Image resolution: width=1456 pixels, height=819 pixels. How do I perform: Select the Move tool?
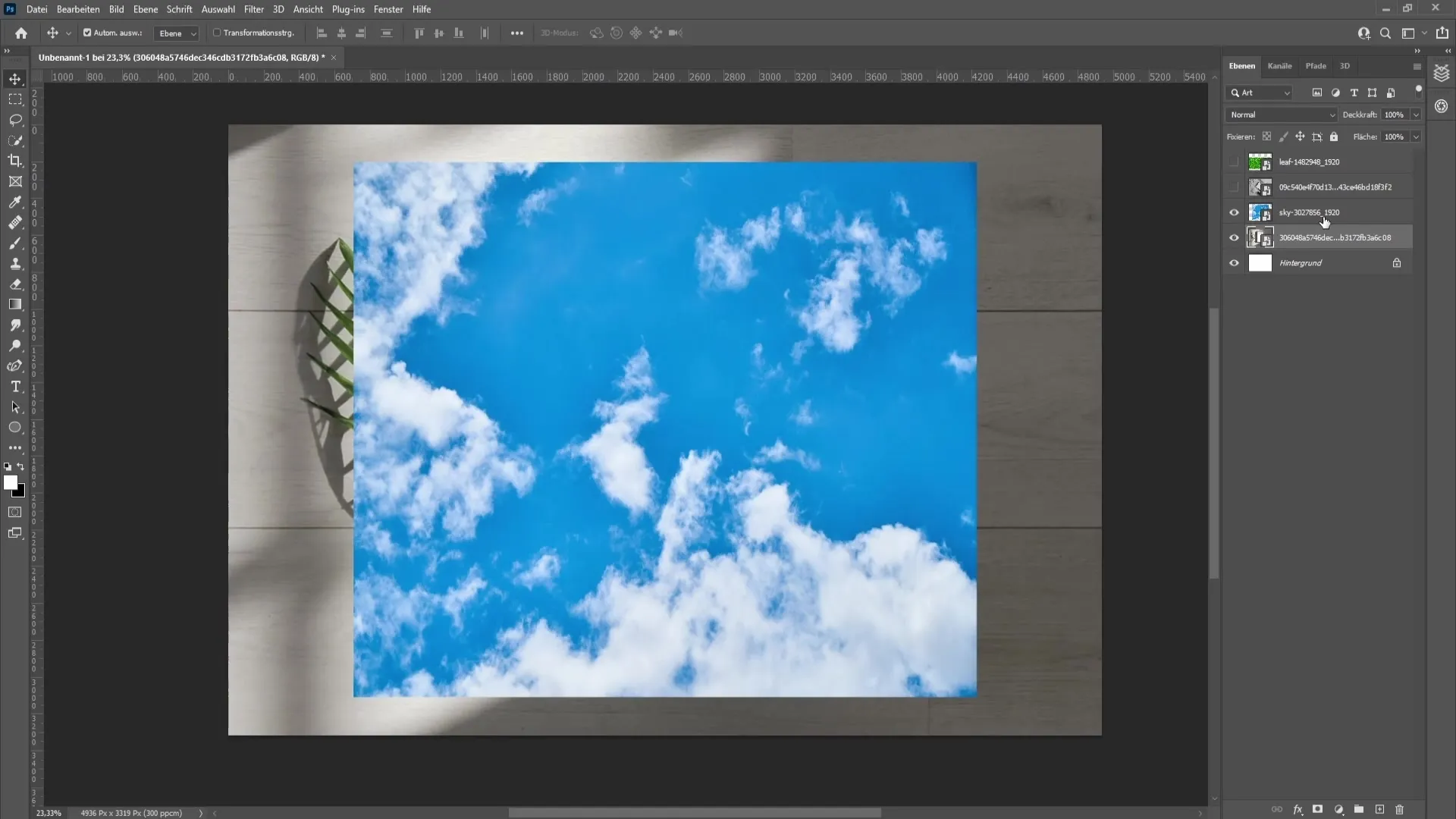(x=15, y=79)
